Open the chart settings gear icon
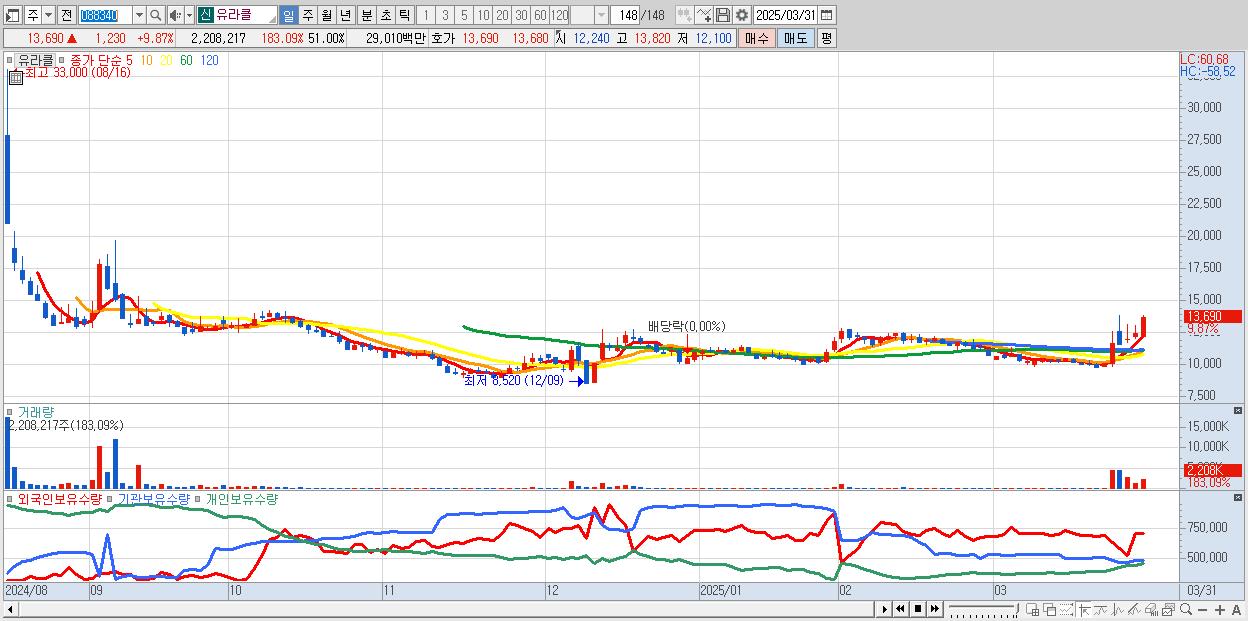Image resolution: width=1248 pixels, height=621 pixels. click(x=741, y=15)
